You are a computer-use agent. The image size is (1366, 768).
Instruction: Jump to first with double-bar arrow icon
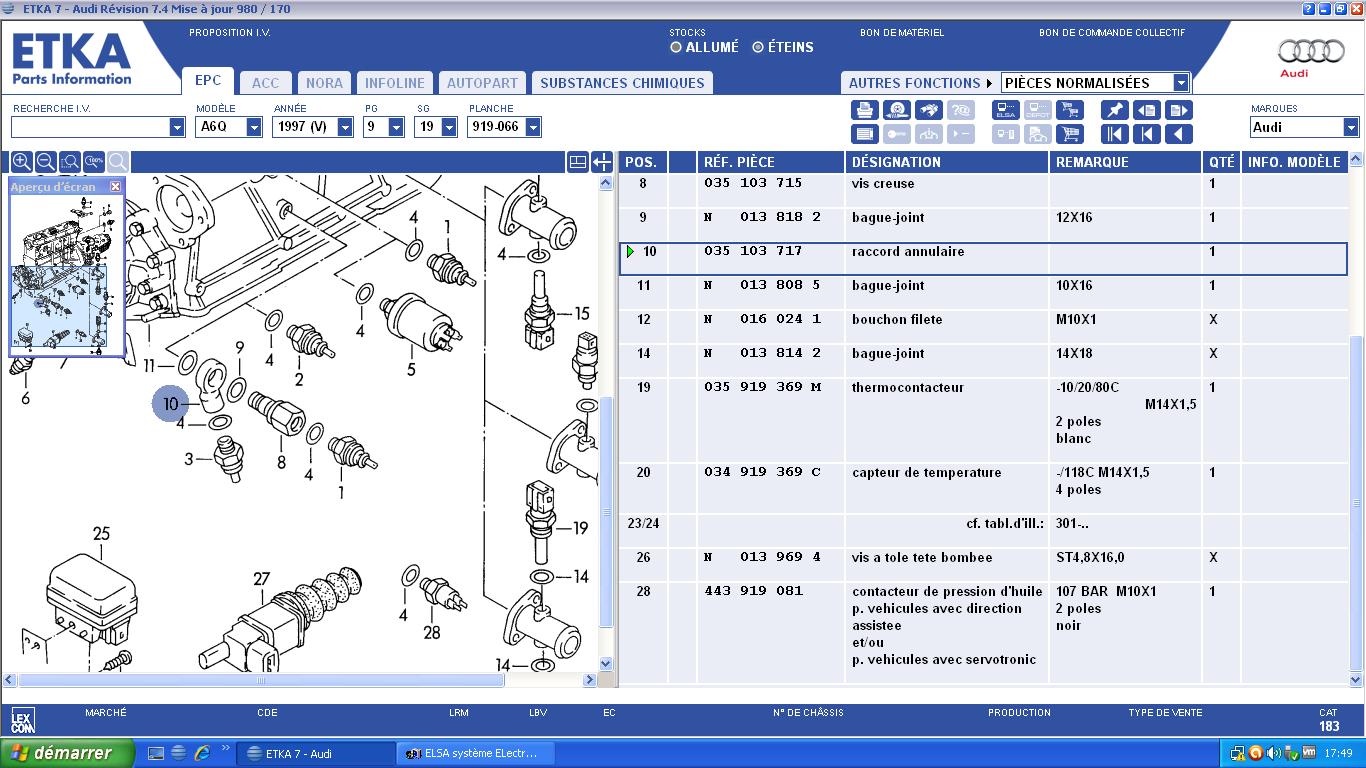tap(1115, 133)
